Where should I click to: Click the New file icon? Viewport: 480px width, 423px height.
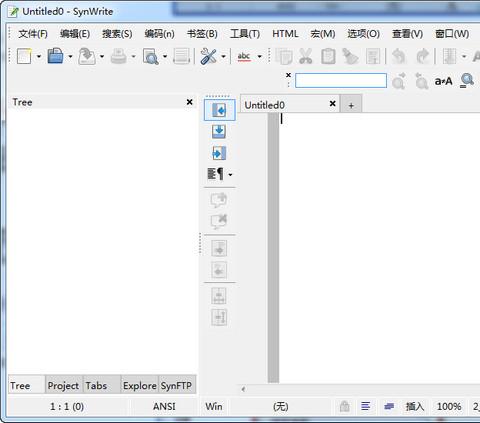[x=24, y=56]
